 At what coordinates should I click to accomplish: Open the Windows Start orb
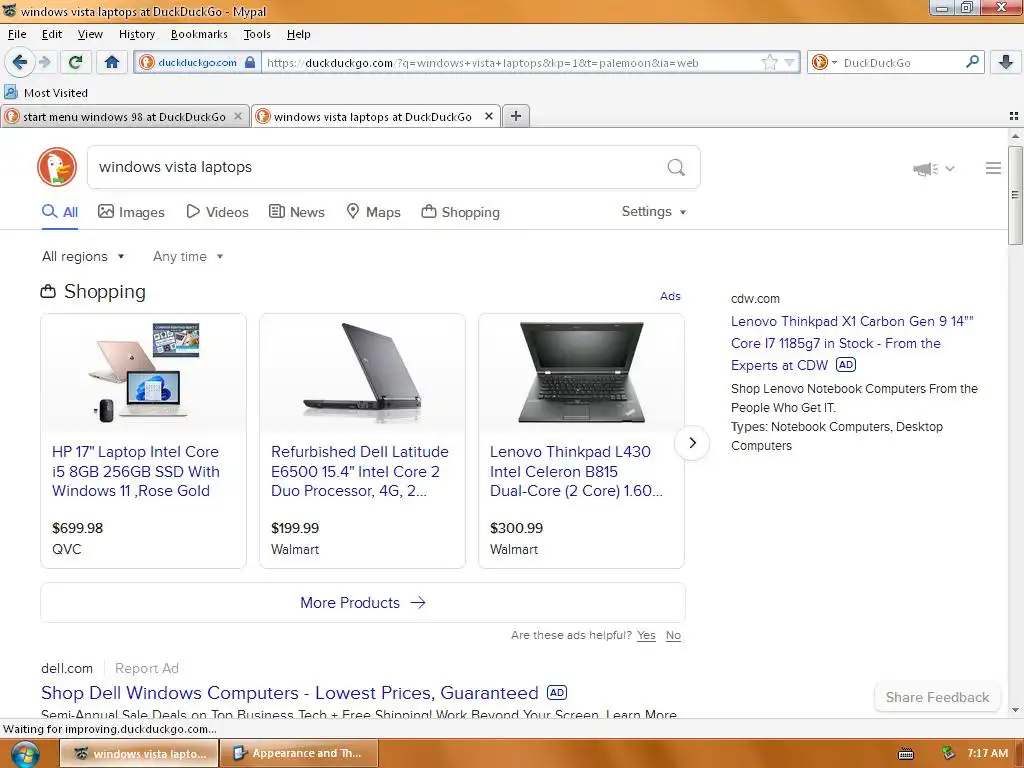click(x=24, y=754)
